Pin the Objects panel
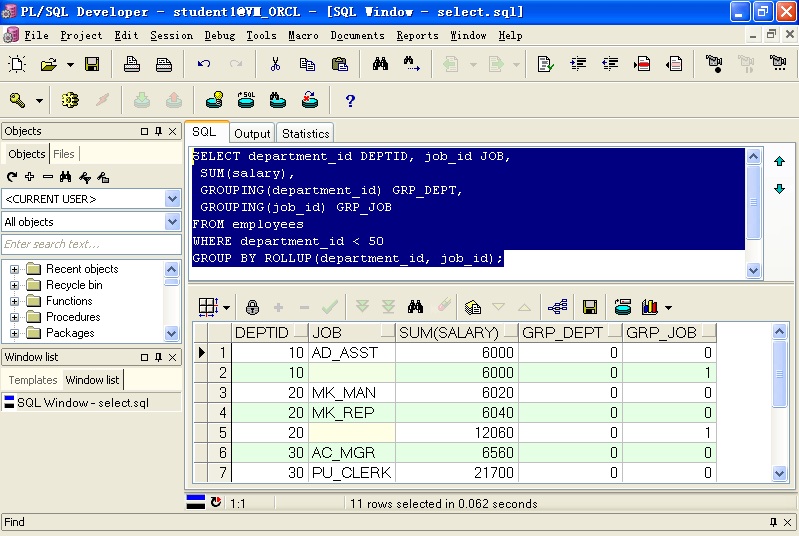The width and height of the screenshot is (799, 536). (158, 131)
